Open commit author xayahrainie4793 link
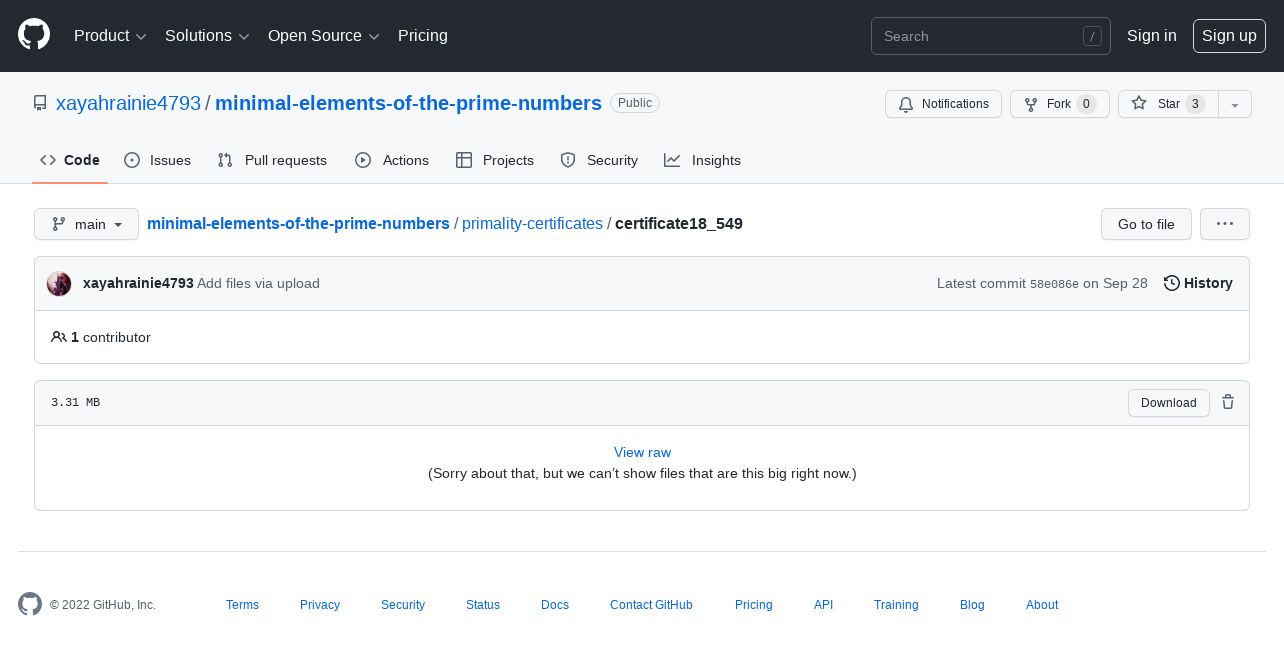 [x=138, y=283]
